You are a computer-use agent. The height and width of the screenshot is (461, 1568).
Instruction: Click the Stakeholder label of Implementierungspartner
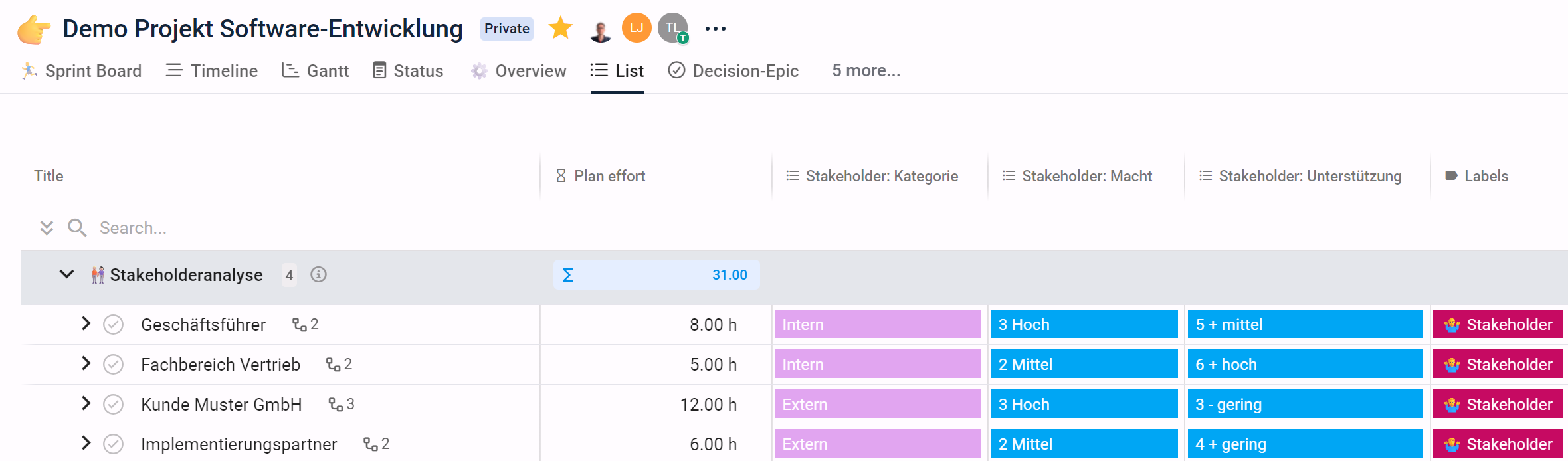[1498, 444]
